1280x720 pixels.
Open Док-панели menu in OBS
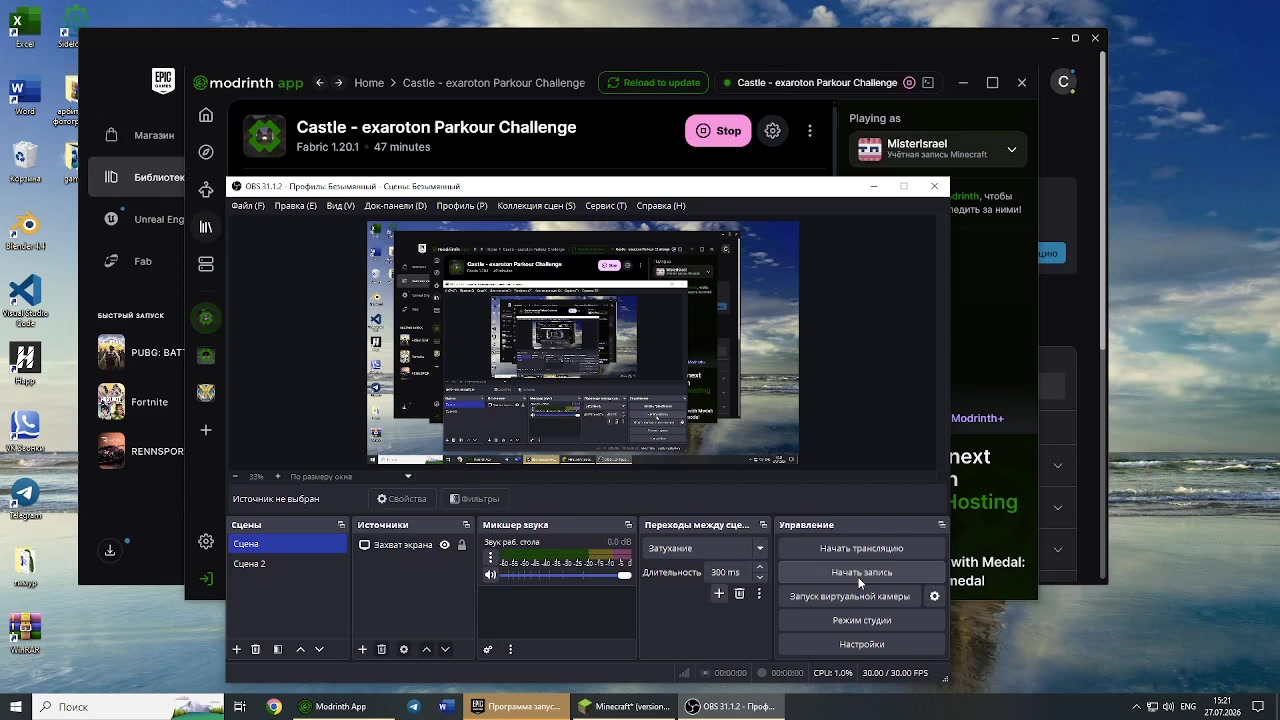pos(396,206)
